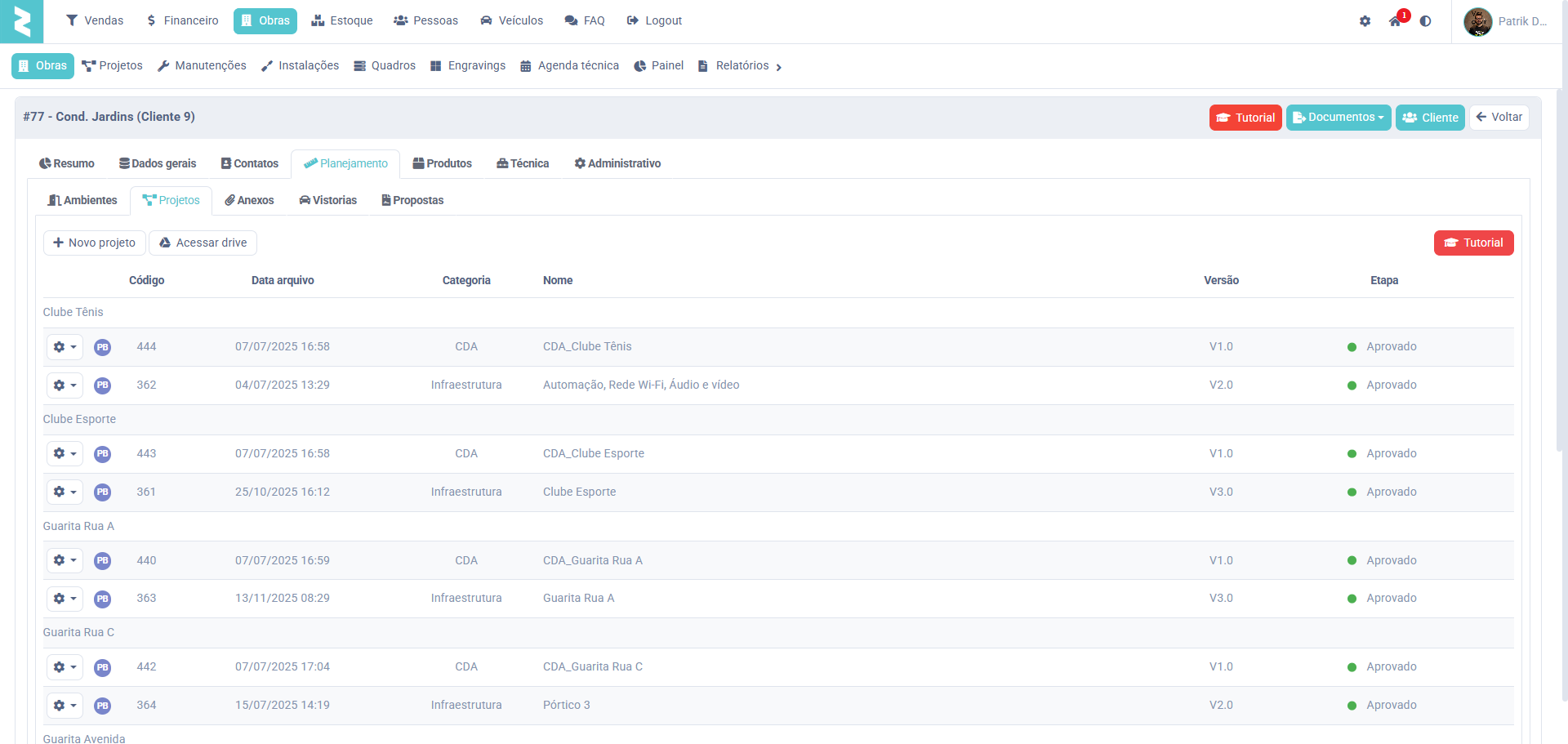Expand the Documentos dropdown
This screenshot has height=744, width=1568.
(1338, 118)
